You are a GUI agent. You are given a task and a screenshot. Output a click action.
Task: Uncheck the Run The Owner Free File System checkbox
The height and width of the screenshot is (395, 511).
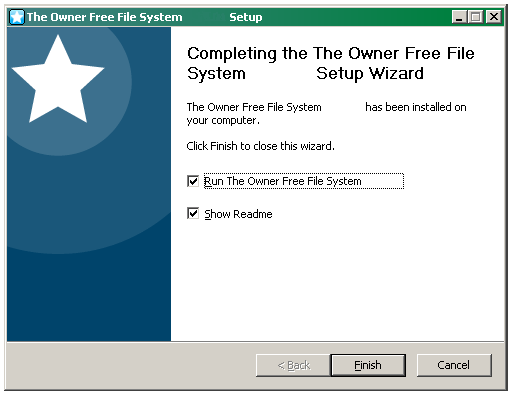click(193, 181)
